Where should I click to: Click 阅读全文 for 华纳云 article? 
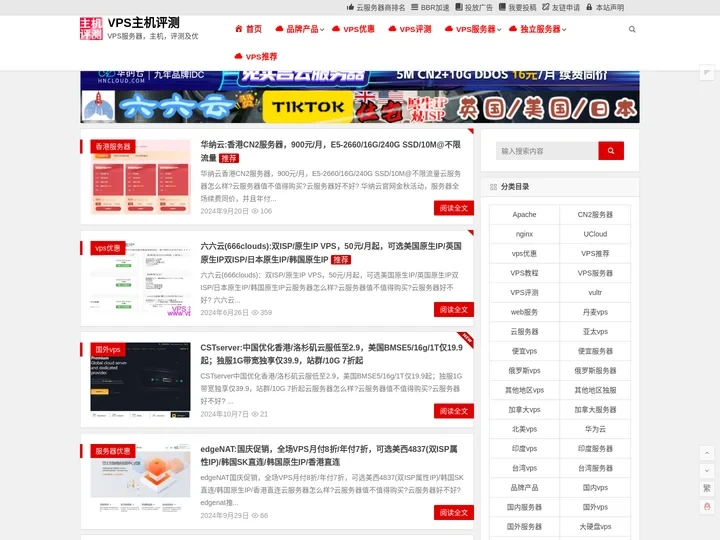[x=454, y=208]
